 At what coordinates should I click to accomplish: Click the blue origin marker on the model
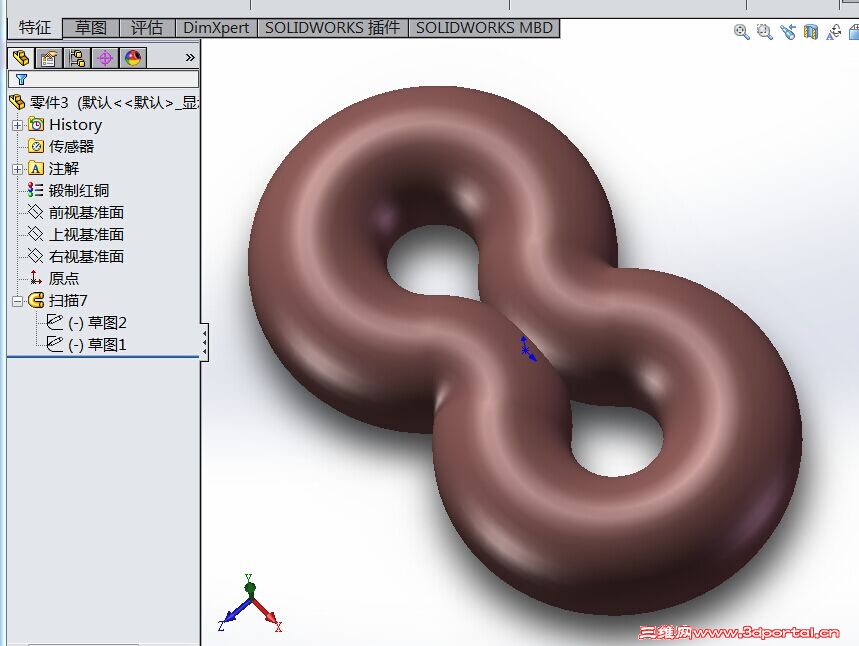[x=527, y=349]
